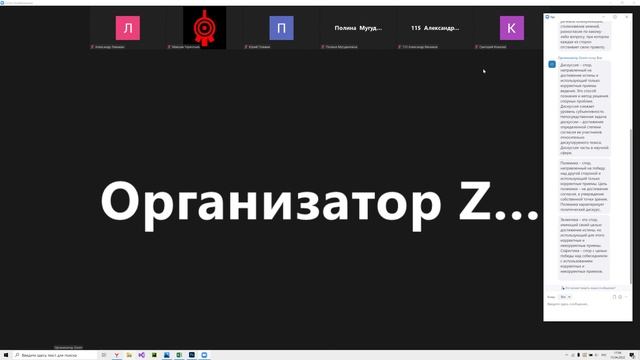Image resolution: width=640 pixels, height=360 pixels.
Task: Click the chat sender avatar icon
Action: click(552, 64)
